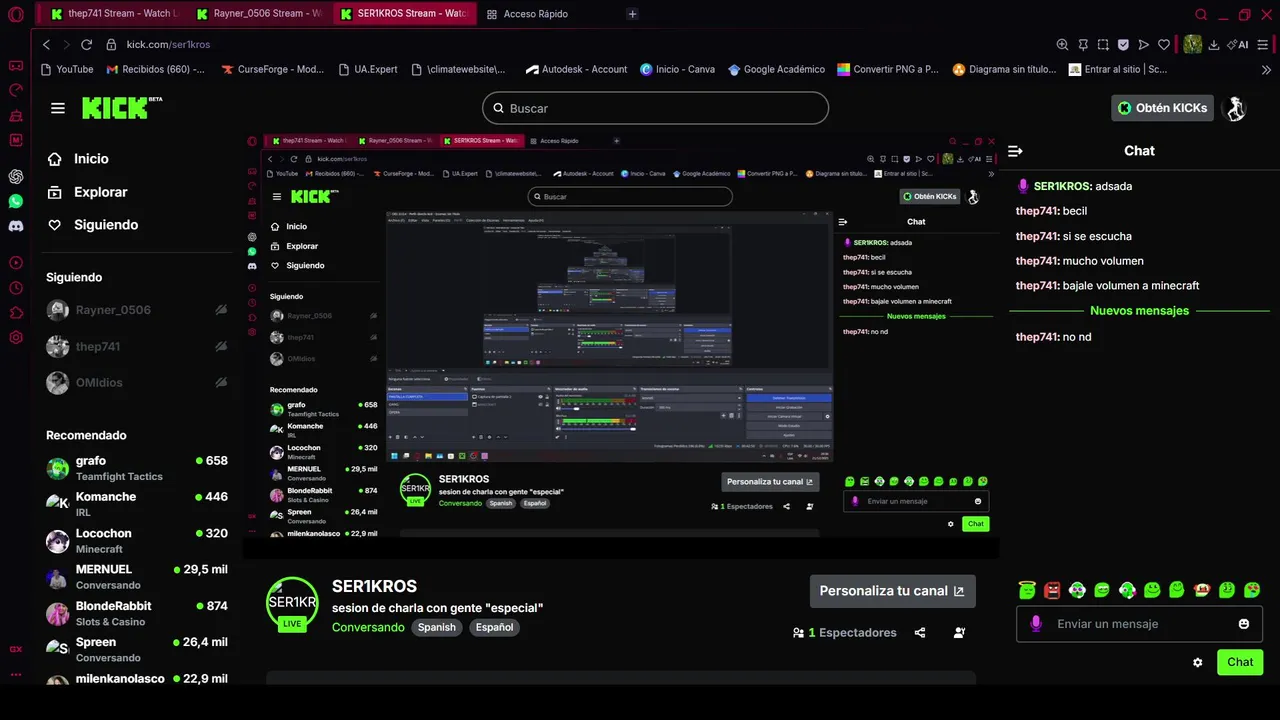Switch to the Rayner_0506 Stream tab
1280x720 pixels.
coord(259,14)
